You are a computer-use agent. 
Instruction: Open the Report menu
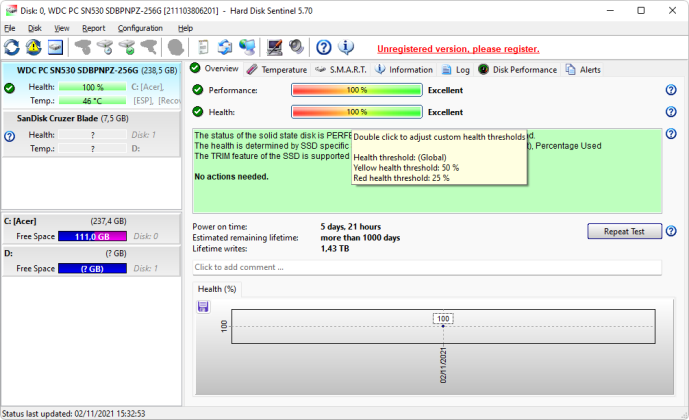94,28
